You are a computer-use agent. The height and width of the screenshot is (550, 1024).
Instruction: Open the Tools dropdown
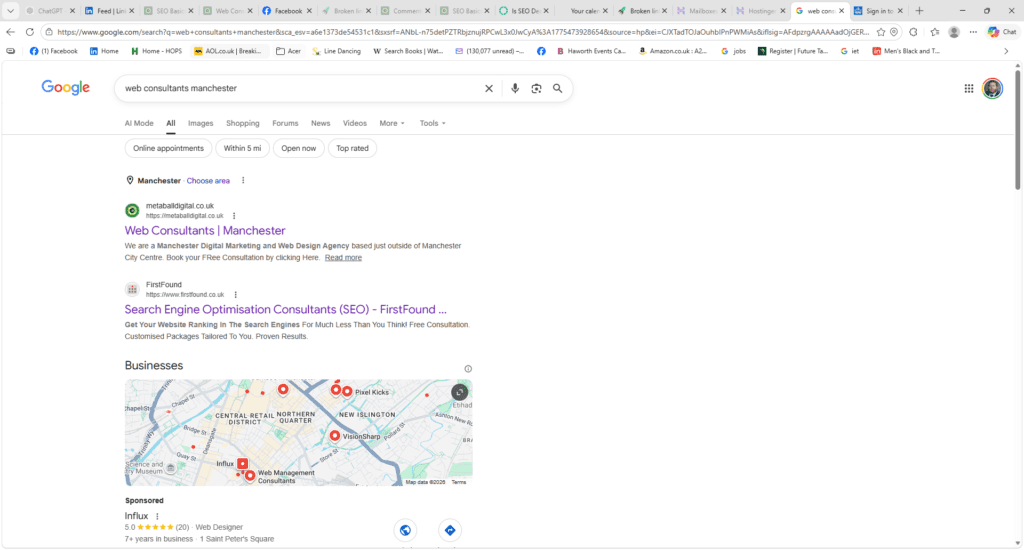tap(432, 123)
